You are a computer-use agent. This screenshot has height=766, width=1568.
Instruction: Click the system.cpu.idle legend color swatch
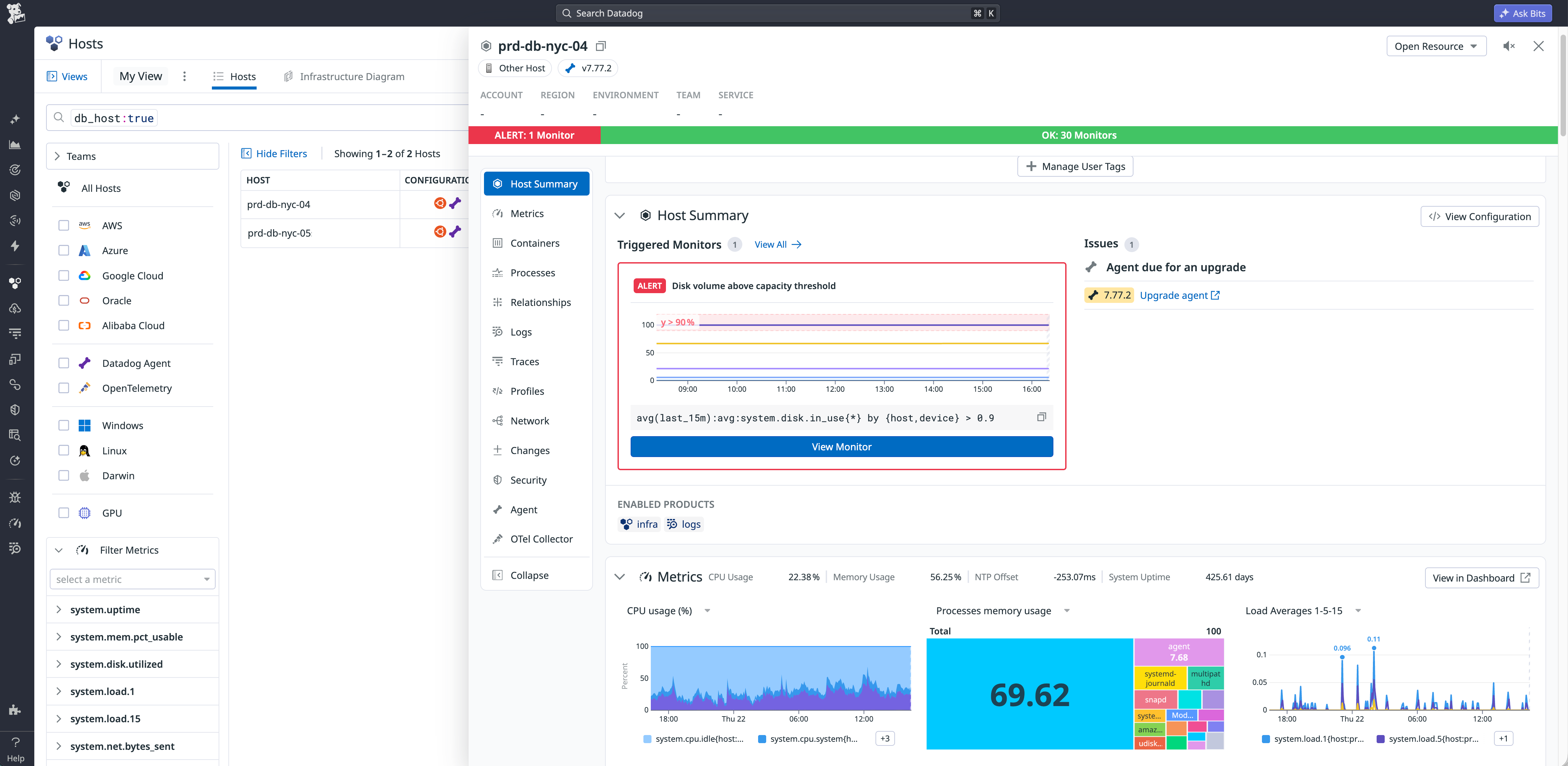coord(647,739)
